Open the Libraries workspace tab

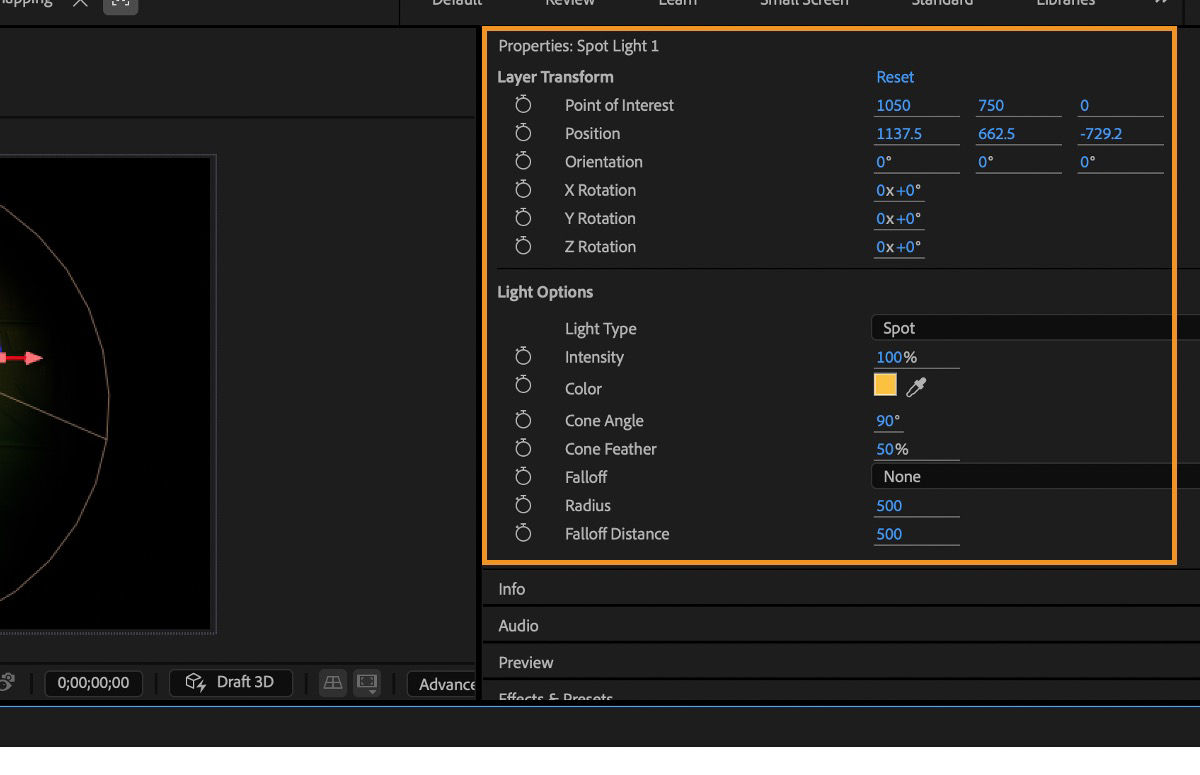tap(1065, 5)
